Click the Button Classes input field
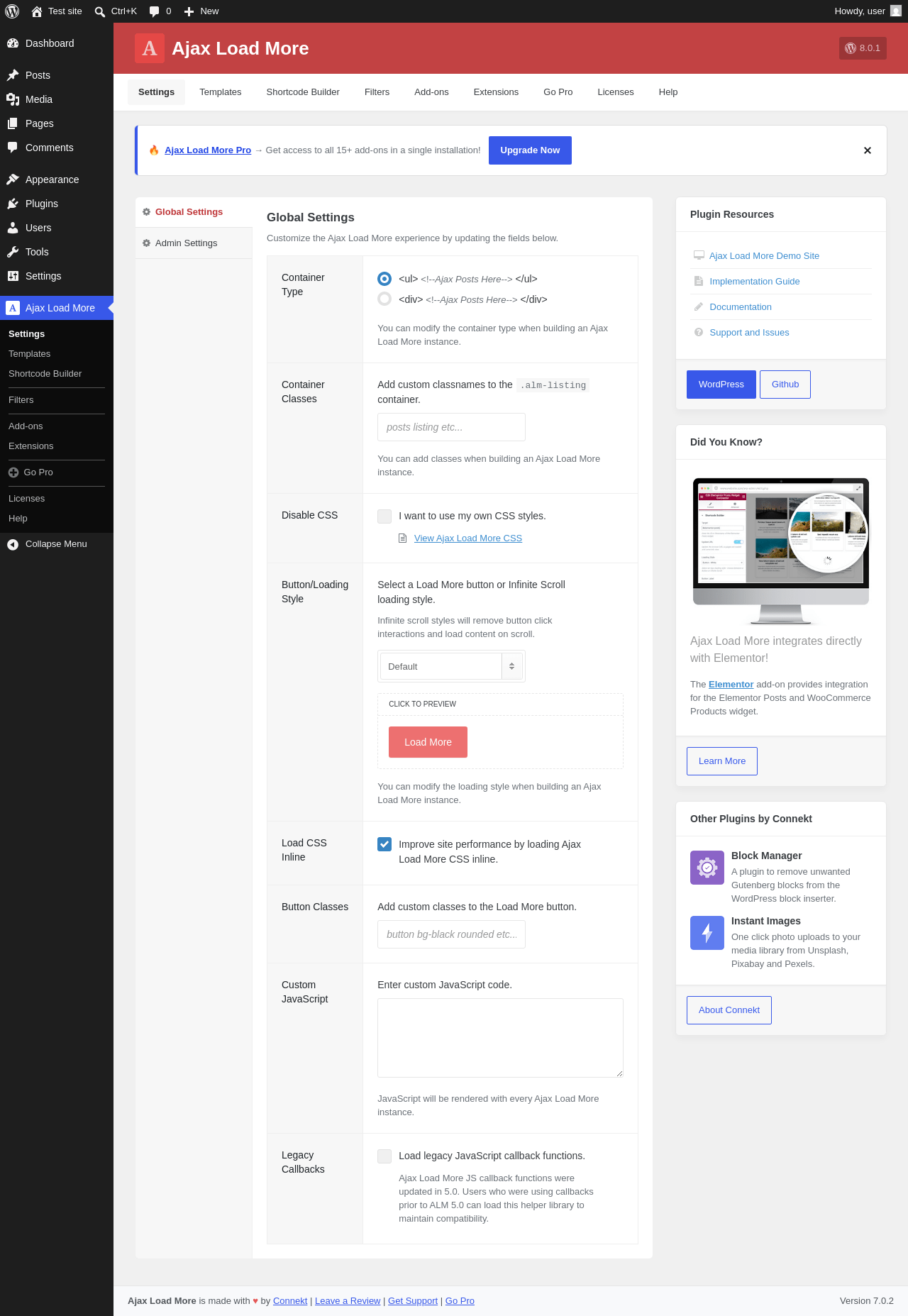908x1316 pixels. pyautogui.click(x=451, y=934)
